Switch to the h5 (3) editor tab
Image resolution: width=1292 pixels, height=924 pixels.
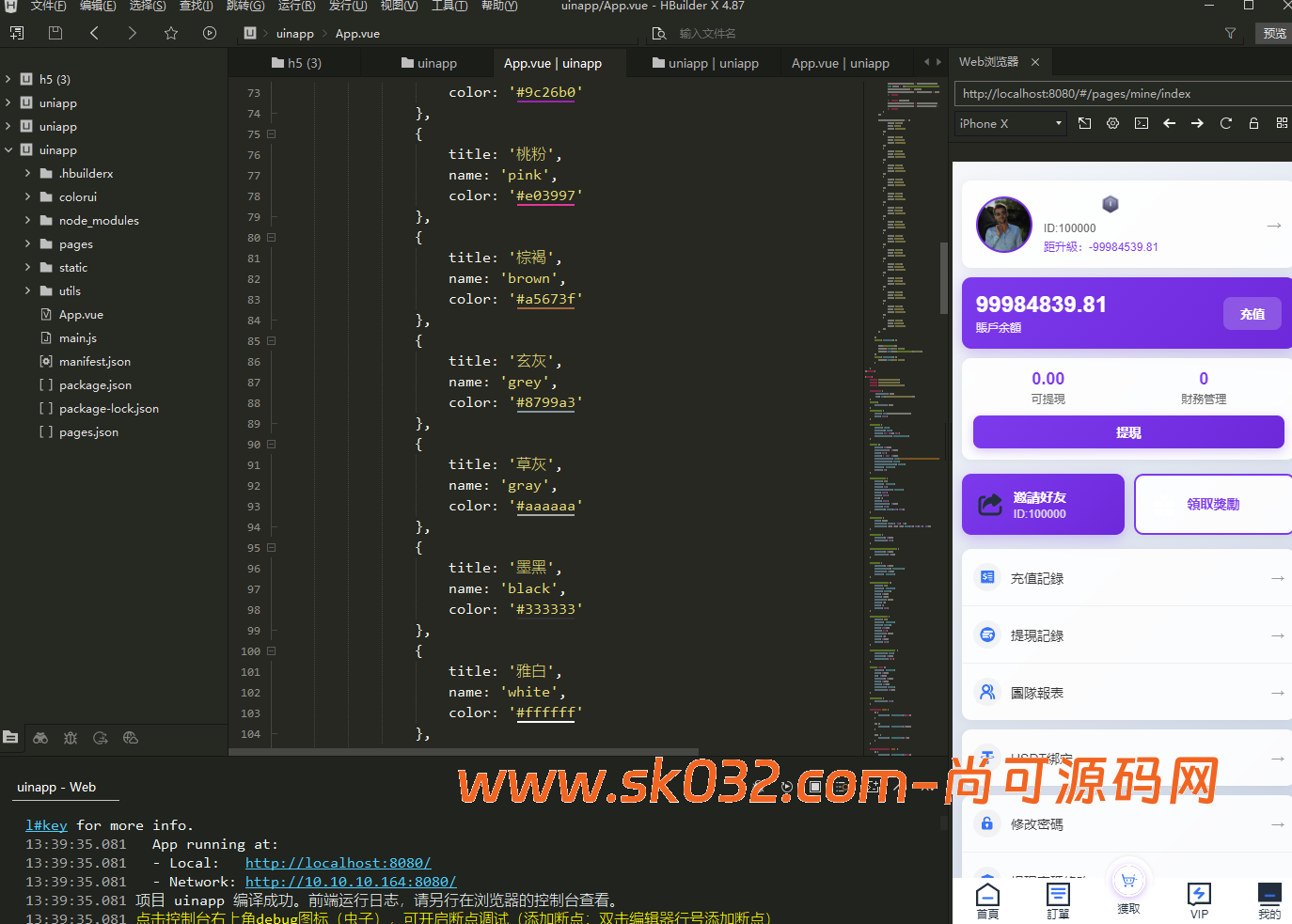296,63
